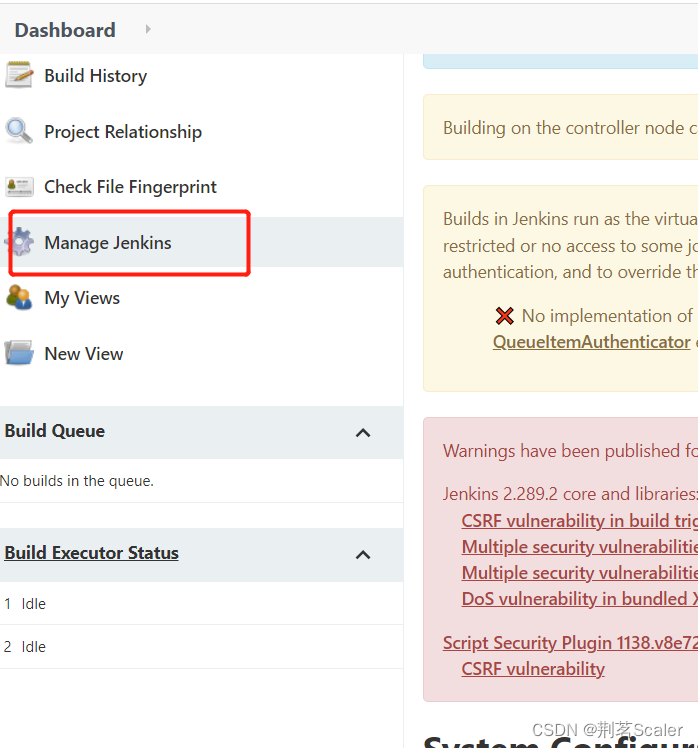698x748 pixels.
Task: Open CSRF vulnerability link under Script Security
Action: click(533, 669)
